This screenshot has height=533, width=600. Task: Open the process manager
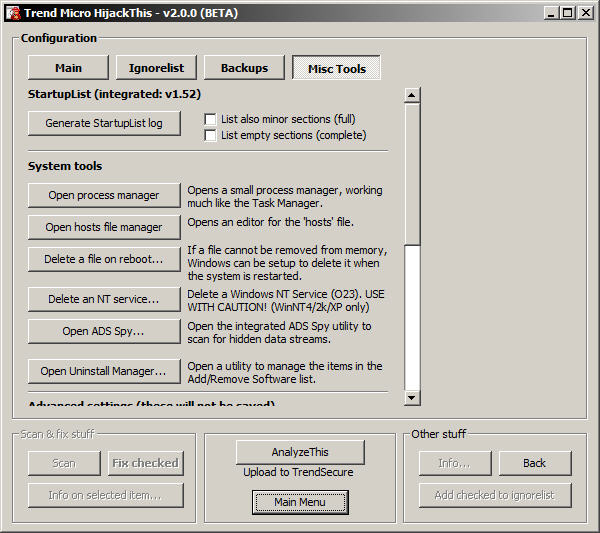(x=104, y=195)
